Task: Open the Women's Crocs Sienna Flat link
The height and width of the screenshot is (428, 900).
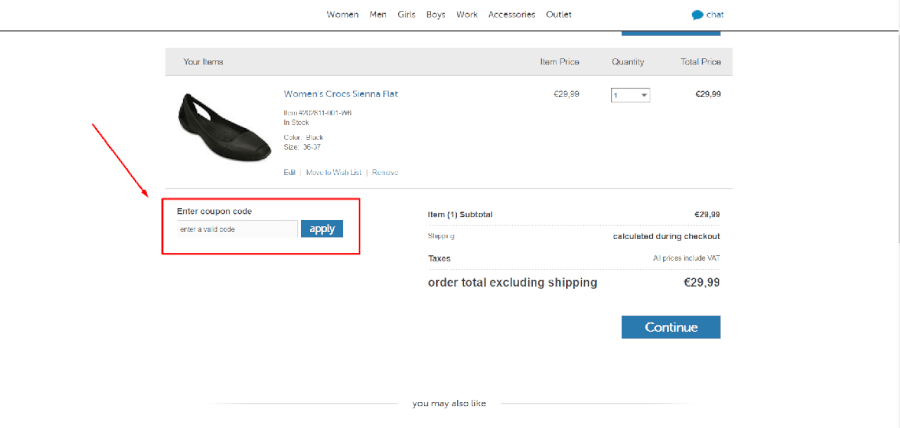Action: click(x=341, y=94)
